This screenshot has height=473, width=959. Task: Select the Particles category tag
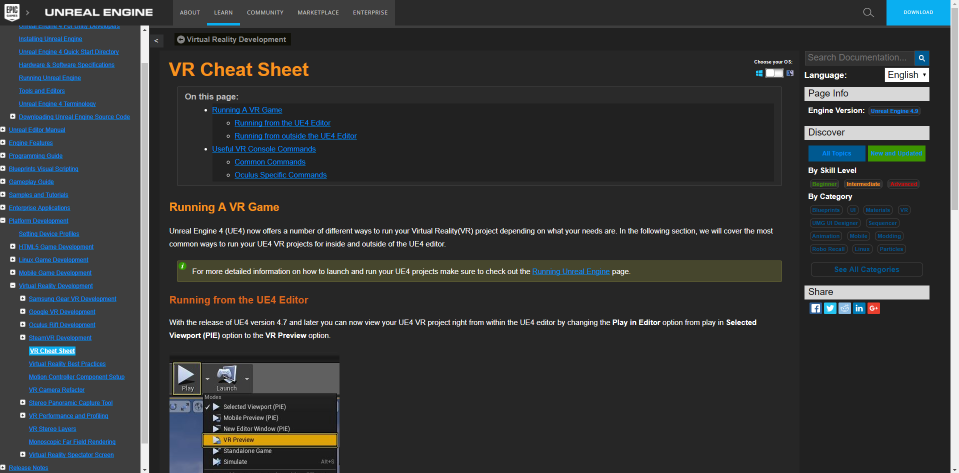tap(891, 249)
